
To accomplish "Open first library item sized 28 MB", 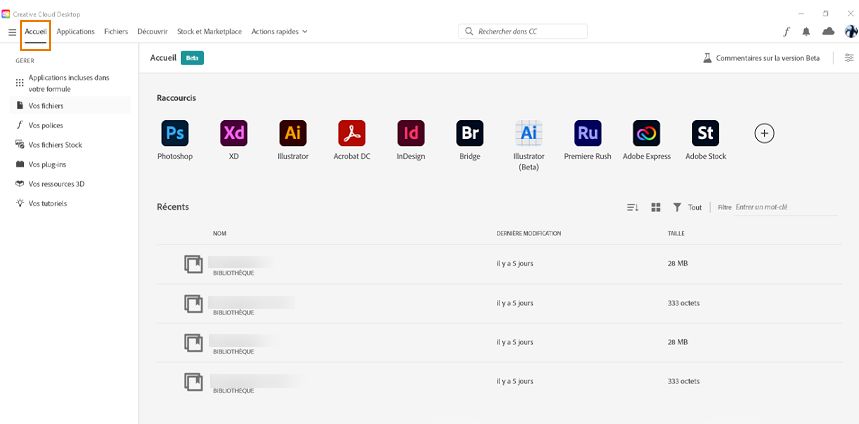I will point(499,264).
